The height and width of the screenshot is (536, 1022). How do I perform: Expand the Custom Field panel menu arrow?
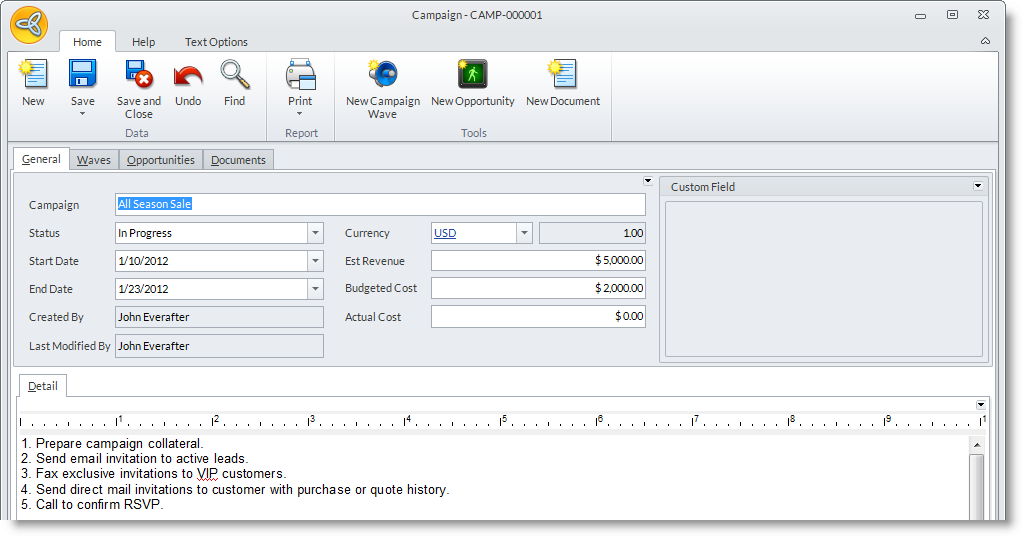point(977,186)
